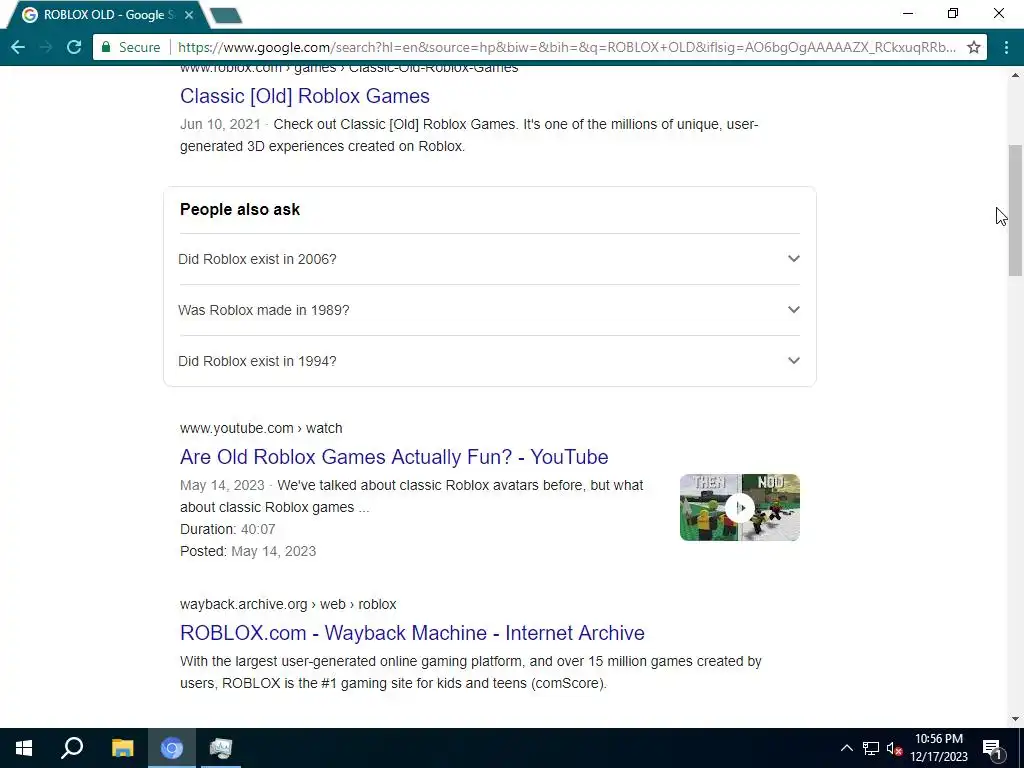Screen dimensions: 1024x768
Task: Click the 'Duration: 40:07' text
Action: (x=227, y=529)
